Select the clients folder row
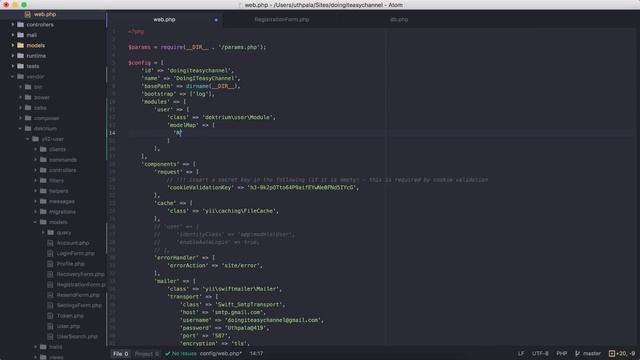The height and width of the screenshot is (360, 640). 53,149
